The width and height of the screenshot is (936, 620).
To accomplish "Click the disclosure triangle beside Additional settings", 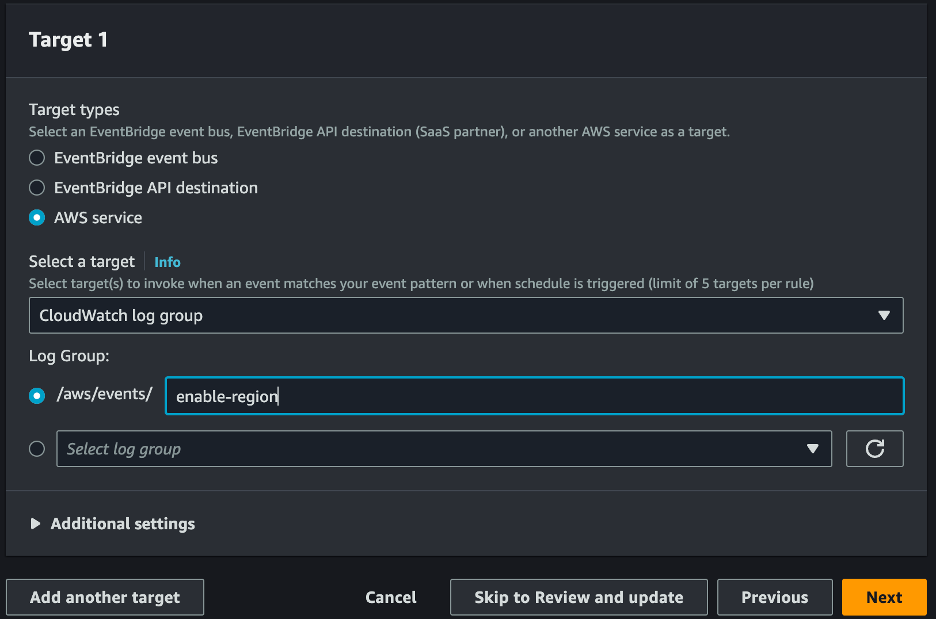I will (x=36, y=523).
